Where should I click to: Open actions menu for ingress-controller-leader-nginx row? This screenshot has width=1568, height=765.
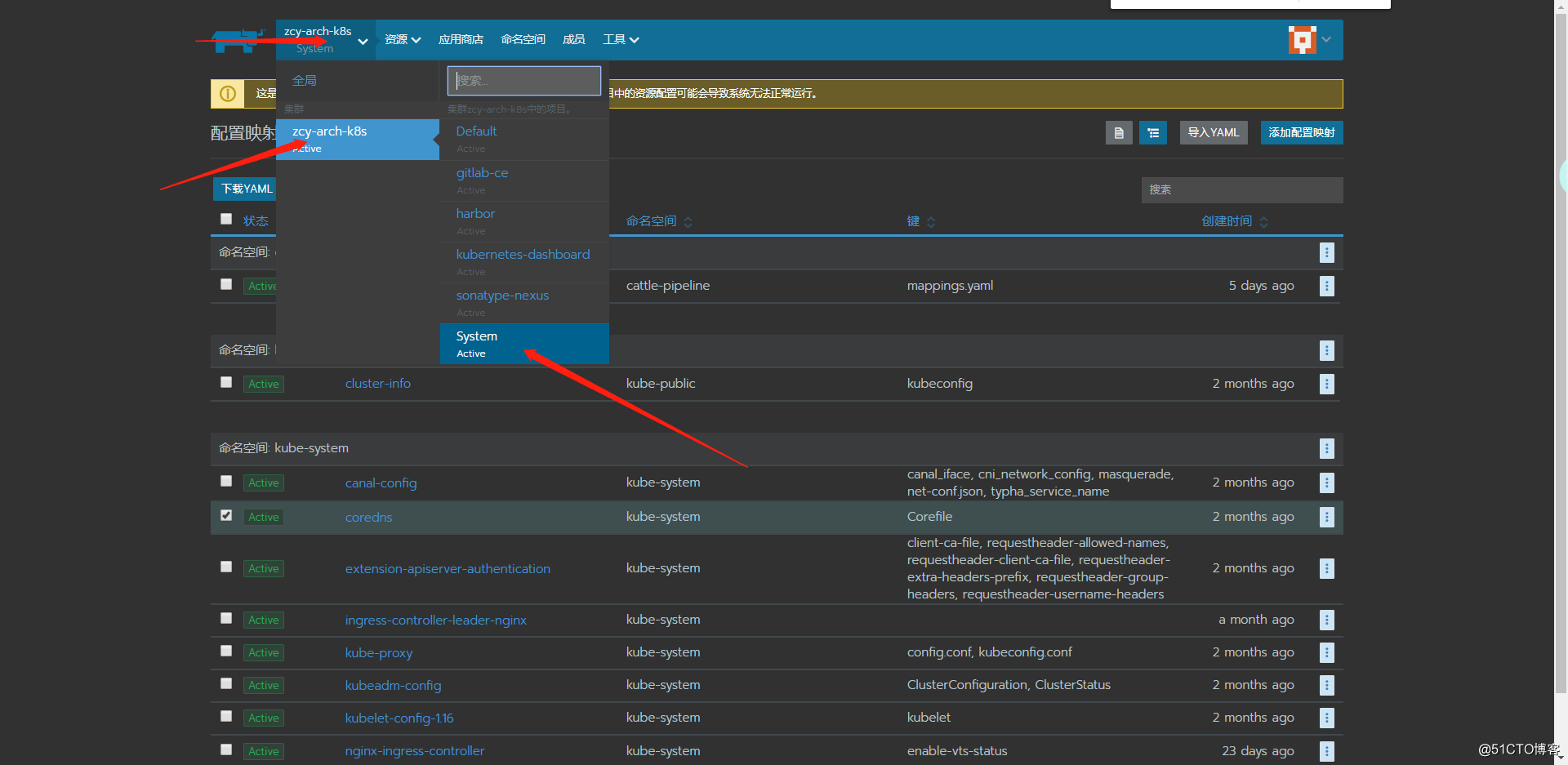point(1326,620)
